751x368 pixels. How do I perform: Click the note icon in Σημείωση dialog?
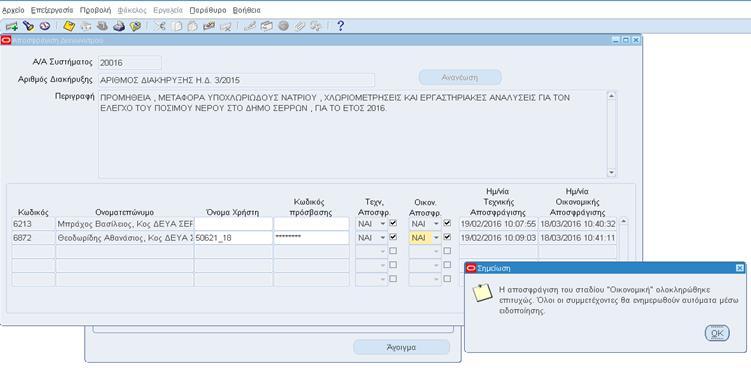482,293
